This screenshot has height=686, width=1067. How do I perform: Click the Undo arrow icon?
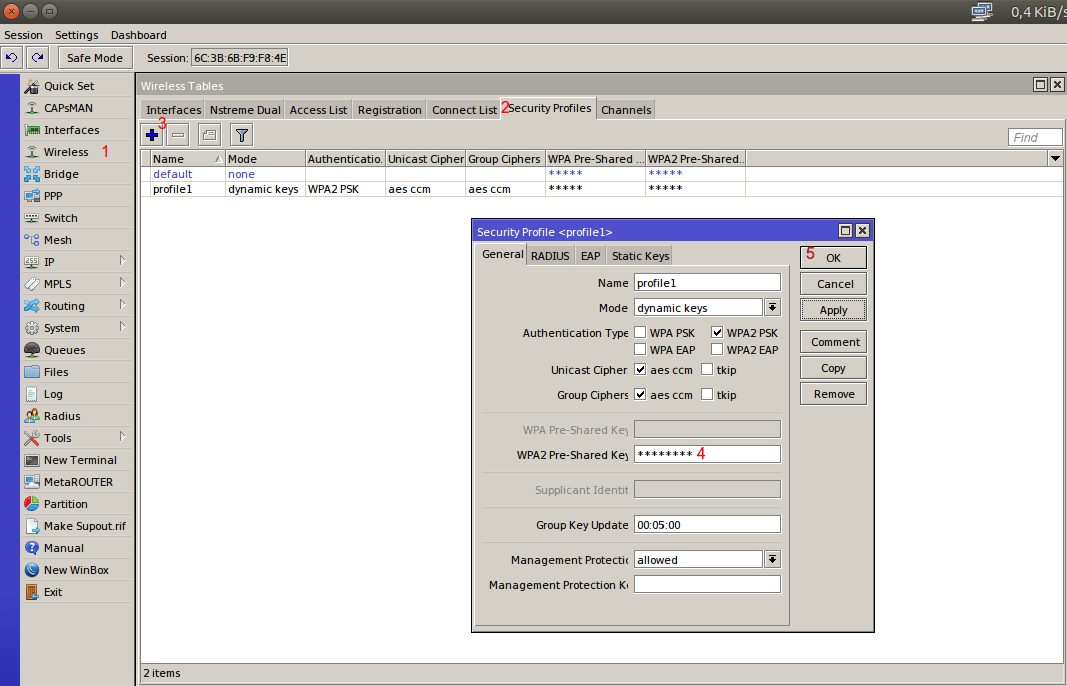tap(12, 58)
